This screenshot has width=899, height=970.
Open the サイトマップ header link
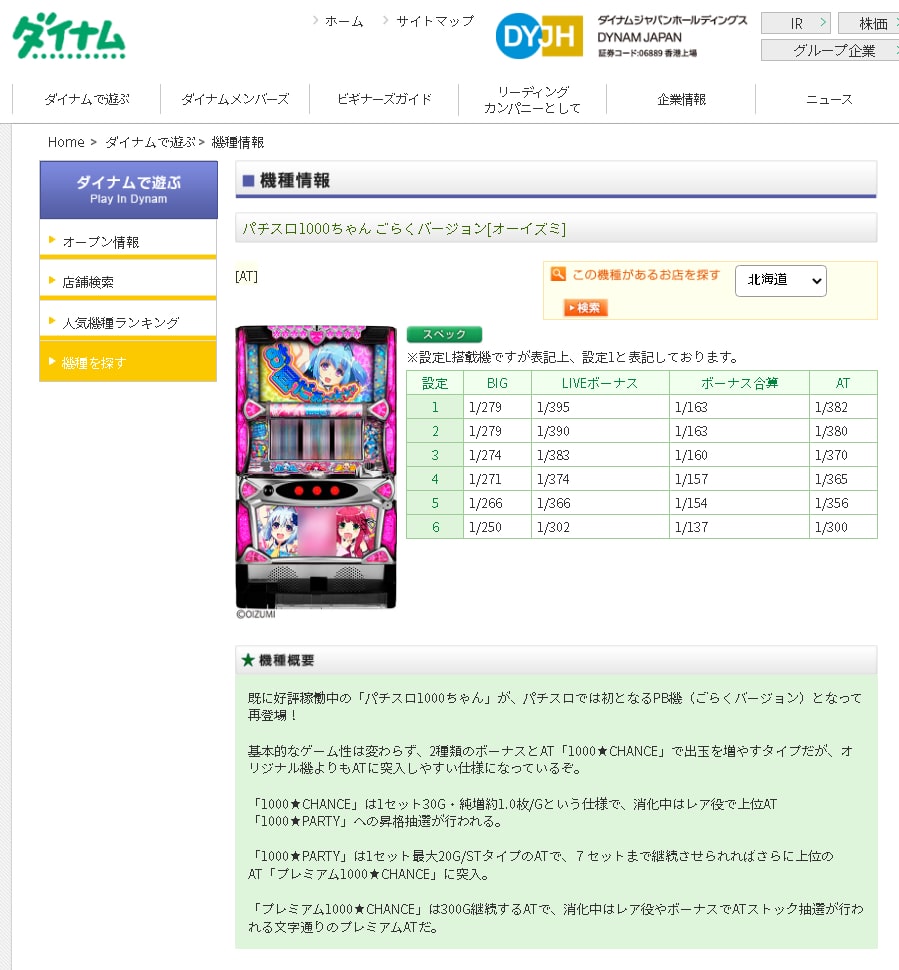click(x=434, y=21)
